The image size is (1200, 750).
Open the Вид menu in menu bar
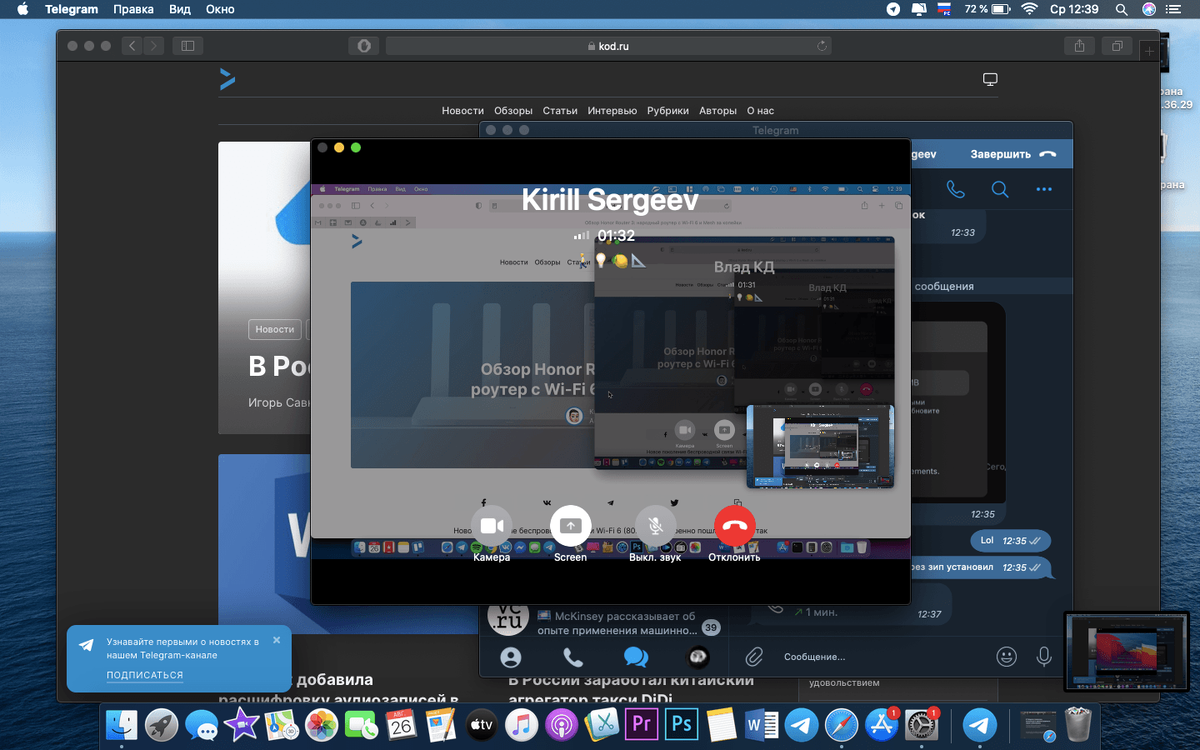click(180, 9)
